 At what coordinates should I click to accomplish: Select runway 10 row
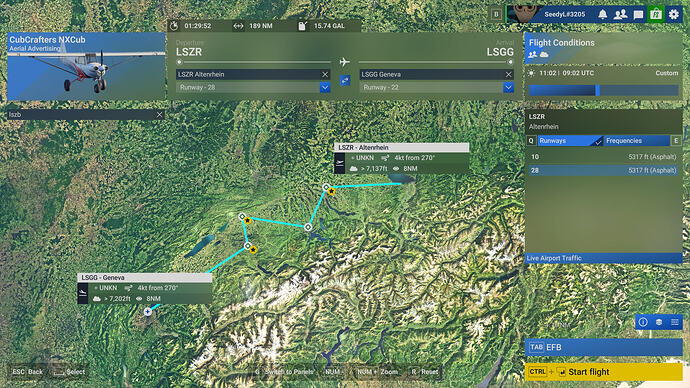[603, 157]
